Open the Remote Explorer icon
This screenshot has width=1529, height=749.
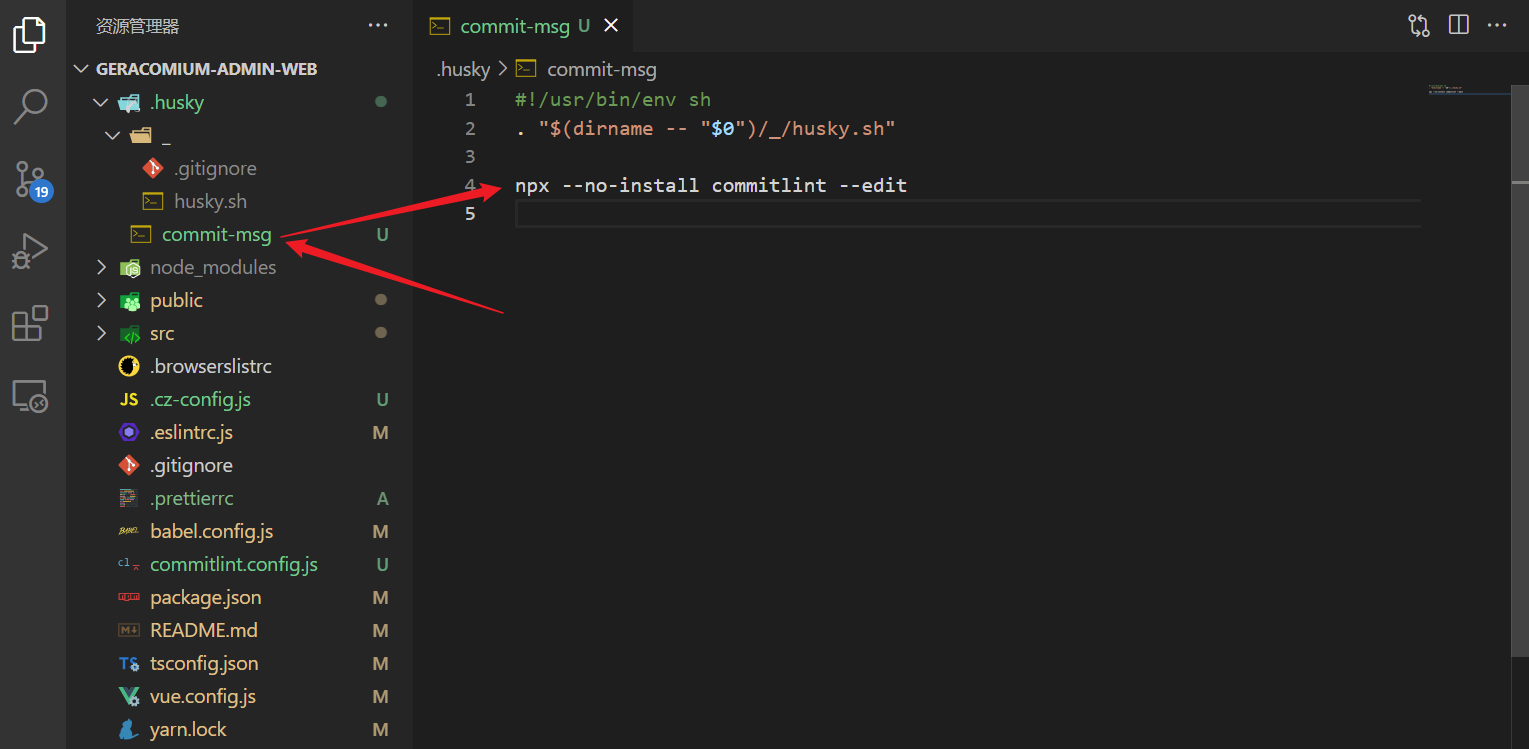(30, 396)
